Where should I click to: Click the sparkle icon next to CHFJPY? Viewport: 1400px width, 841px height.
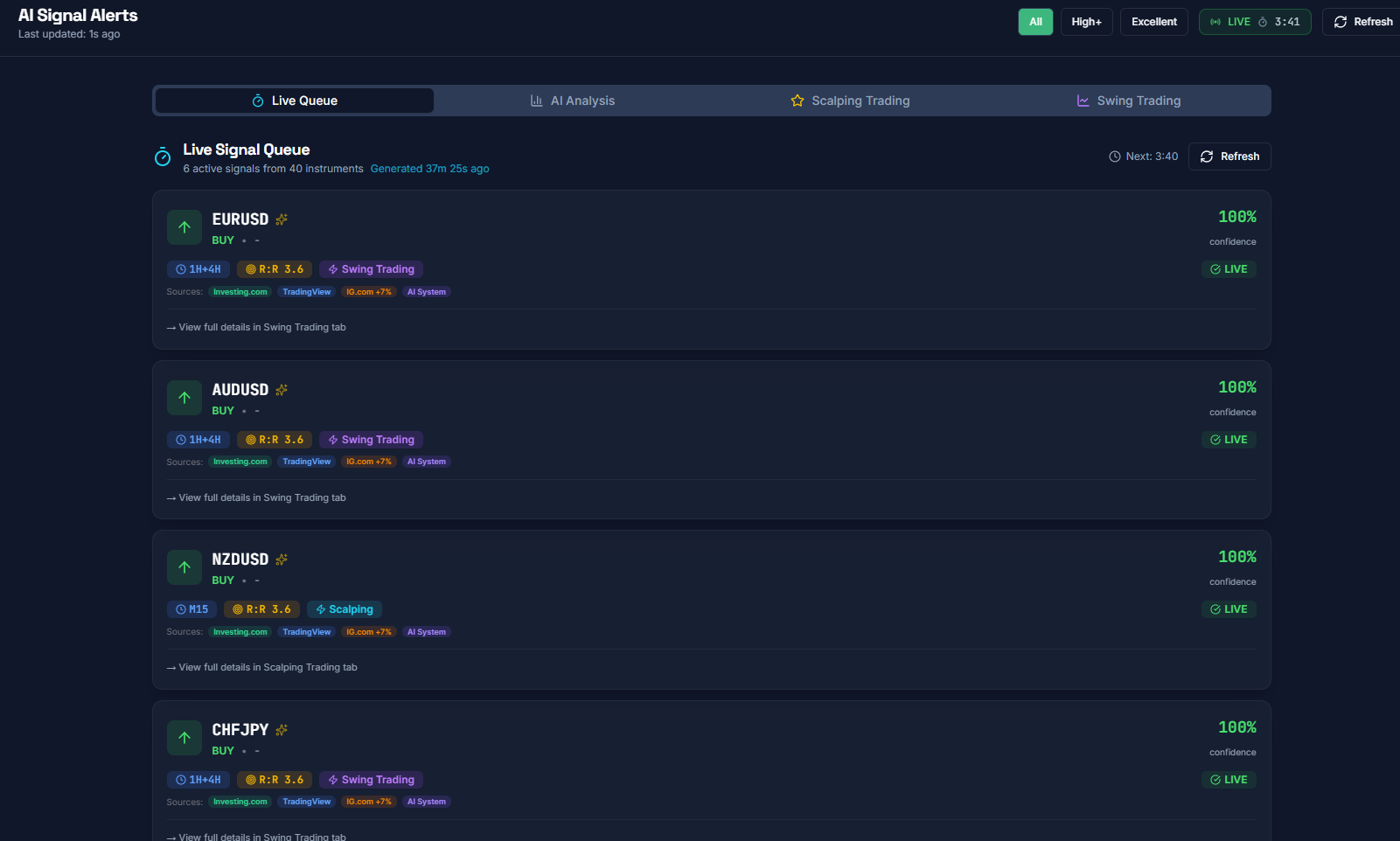point(282,730)
